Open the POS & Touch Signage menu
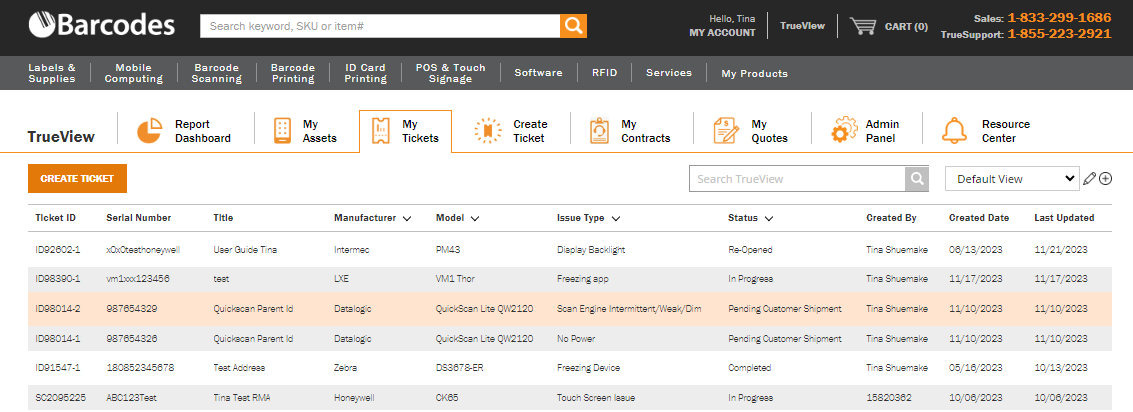 pyautogui.click(x=451, y=73)
